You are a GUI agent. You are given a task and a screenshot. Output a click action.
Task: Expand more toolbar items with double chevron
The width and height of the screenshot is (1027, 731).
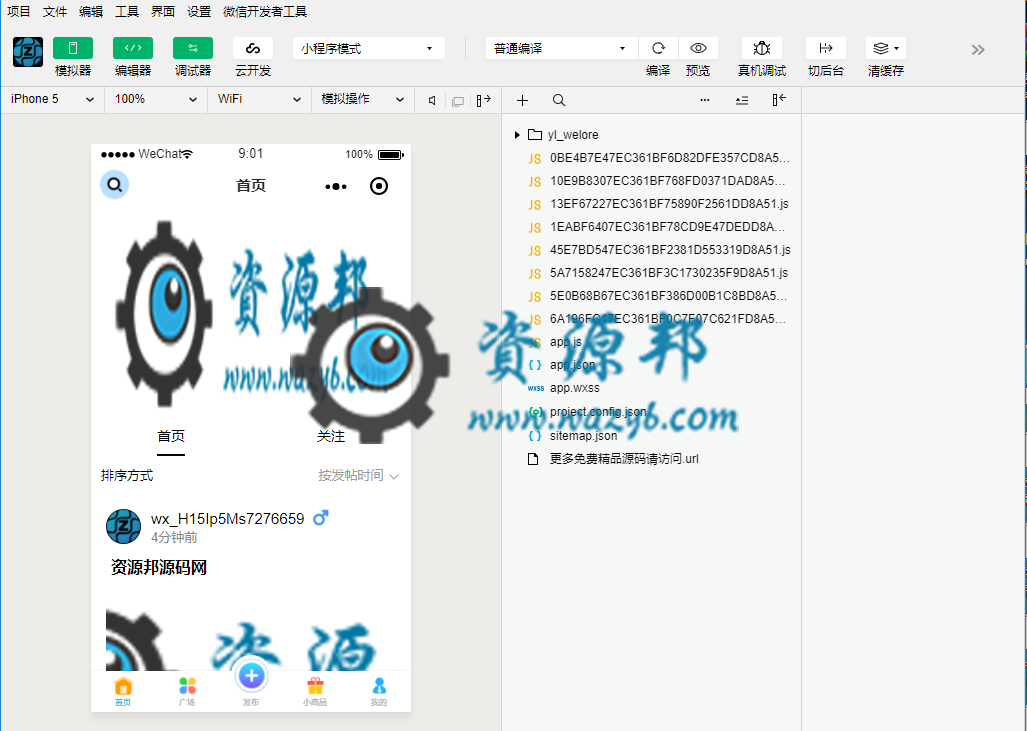click(x=978, y=50)
